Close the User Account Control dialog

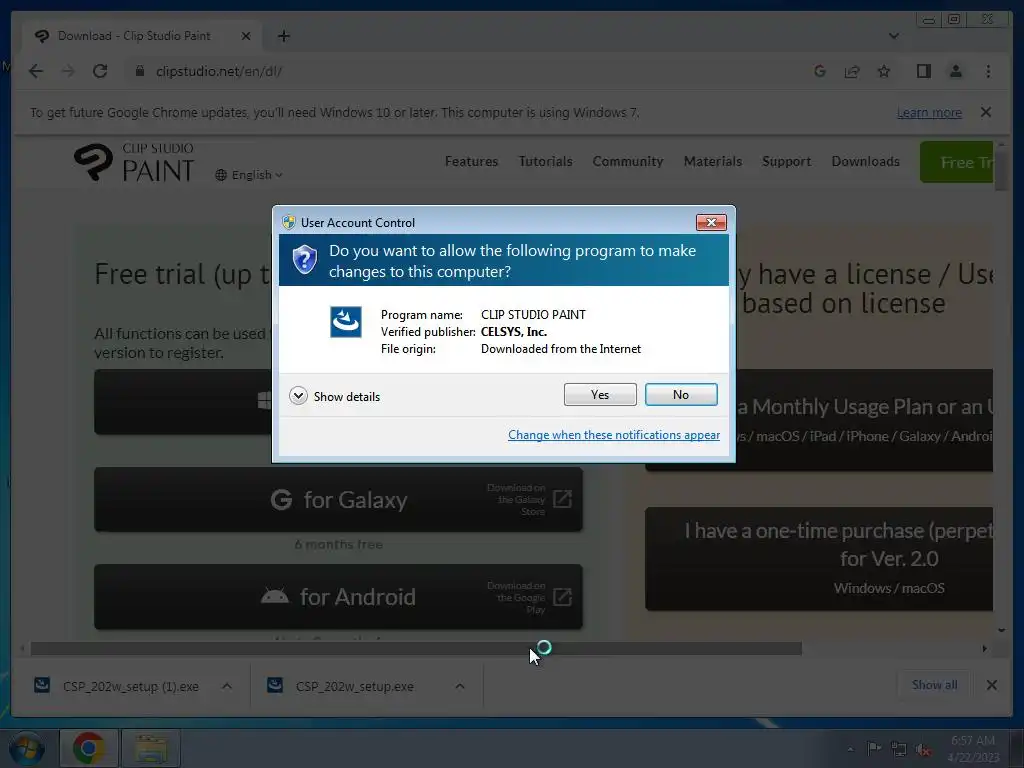pyautogui.click(x=711, y=223)
